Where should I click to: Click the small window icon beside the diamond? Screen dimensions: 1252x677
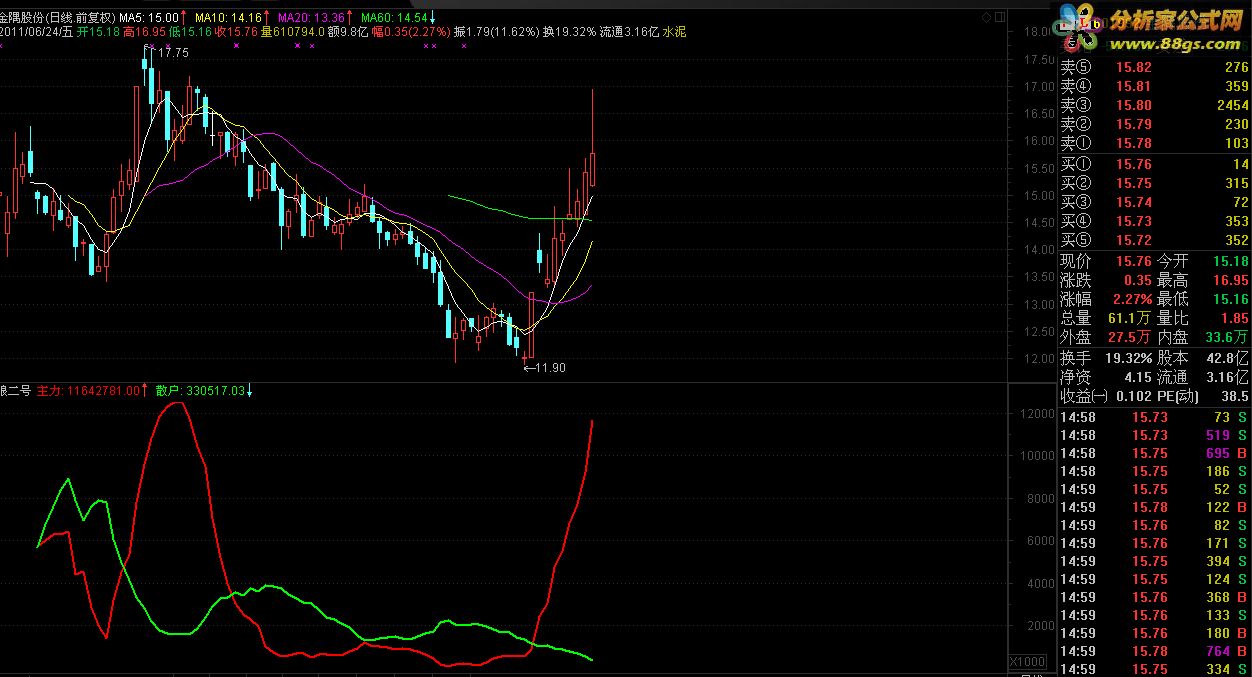point(998,17)
